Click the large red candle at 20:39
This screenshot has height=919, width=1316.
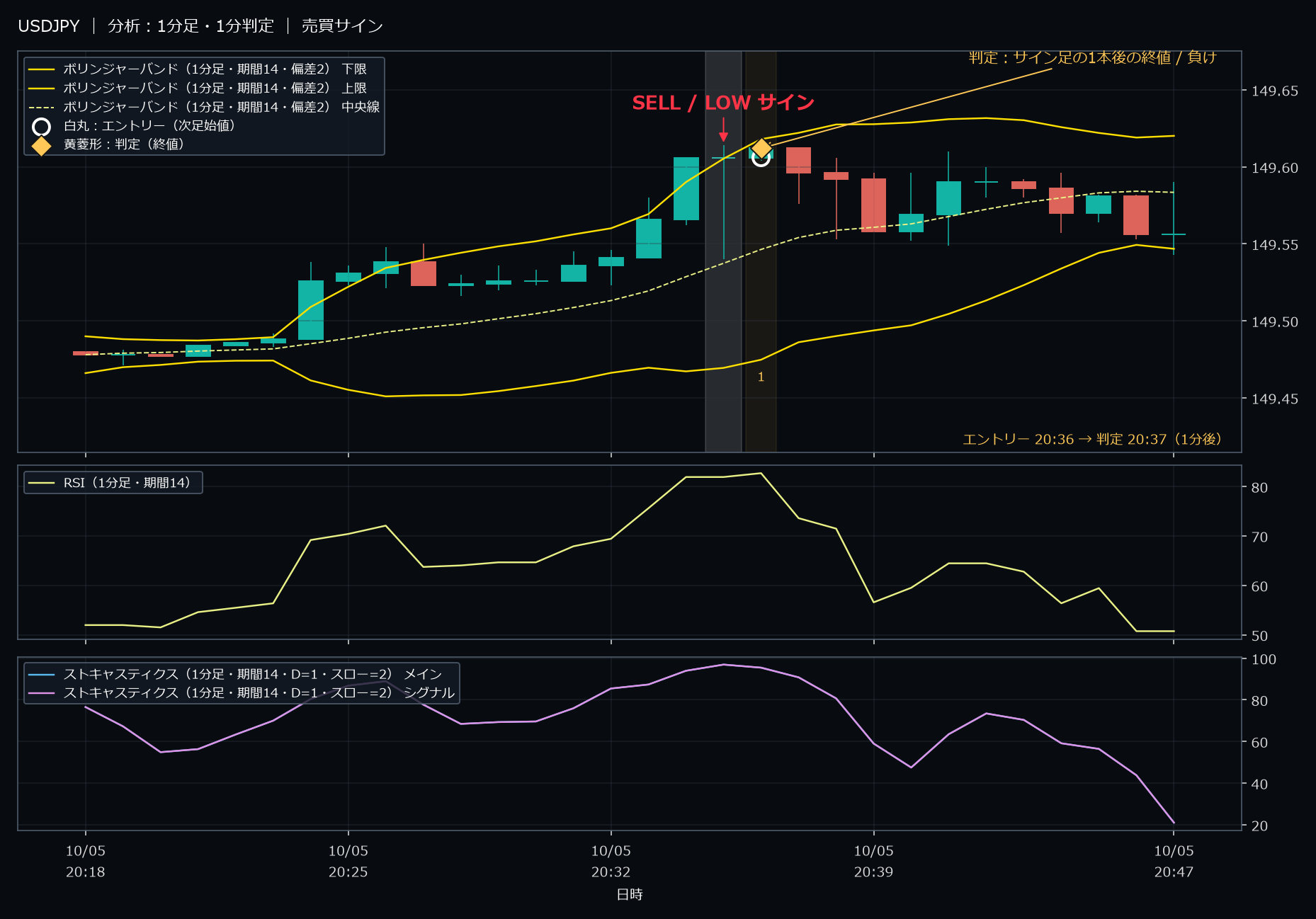click(873, 205)
